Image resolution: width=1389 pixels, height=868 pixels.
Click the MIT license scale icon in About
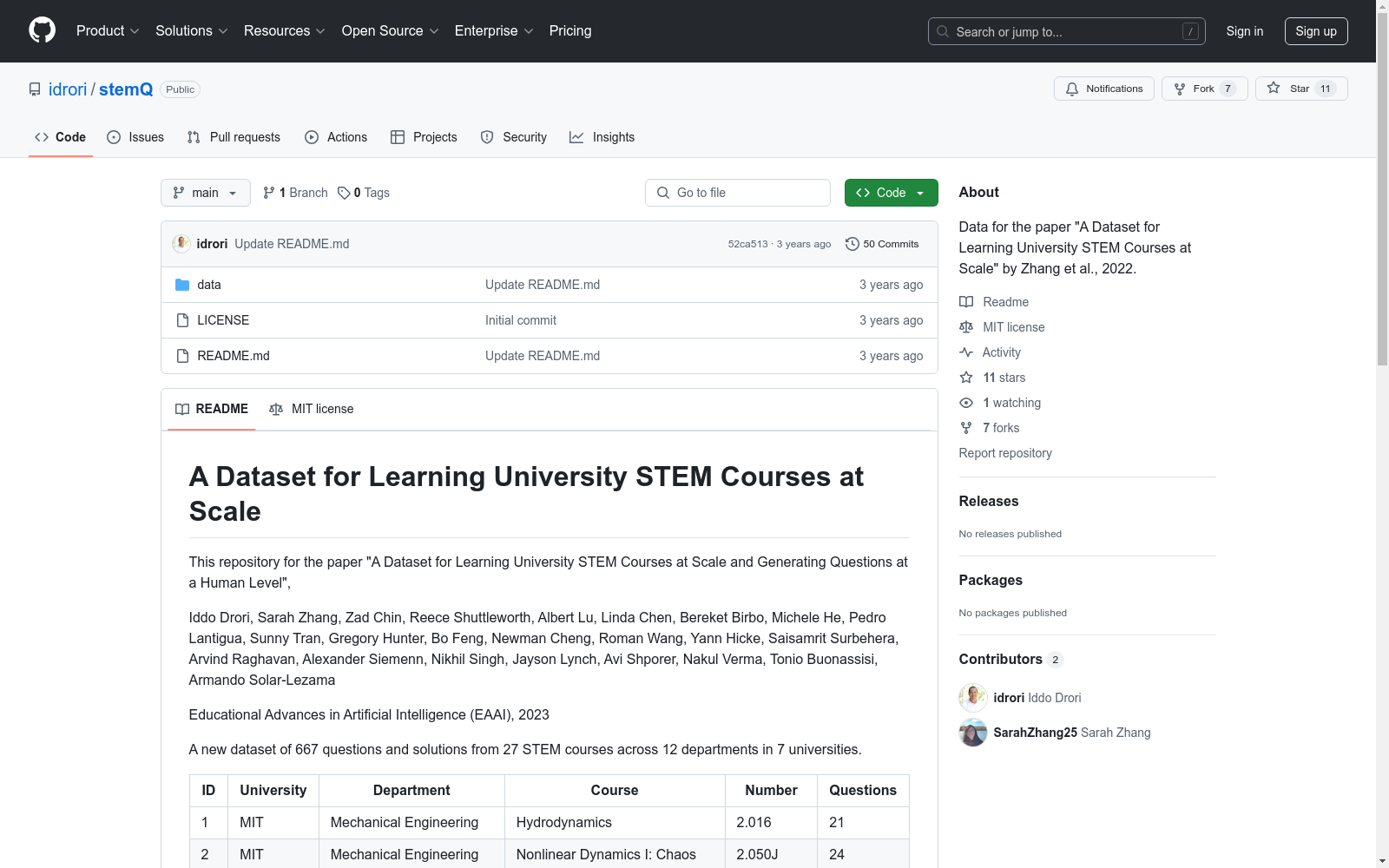[x=966, y=327]
